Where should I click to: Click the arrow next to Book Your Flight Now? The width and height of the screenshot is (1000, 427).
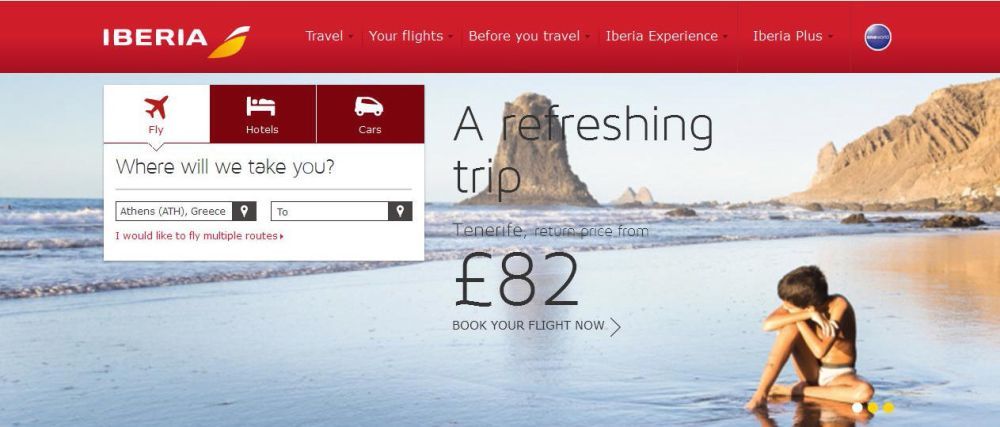point(615,327)
